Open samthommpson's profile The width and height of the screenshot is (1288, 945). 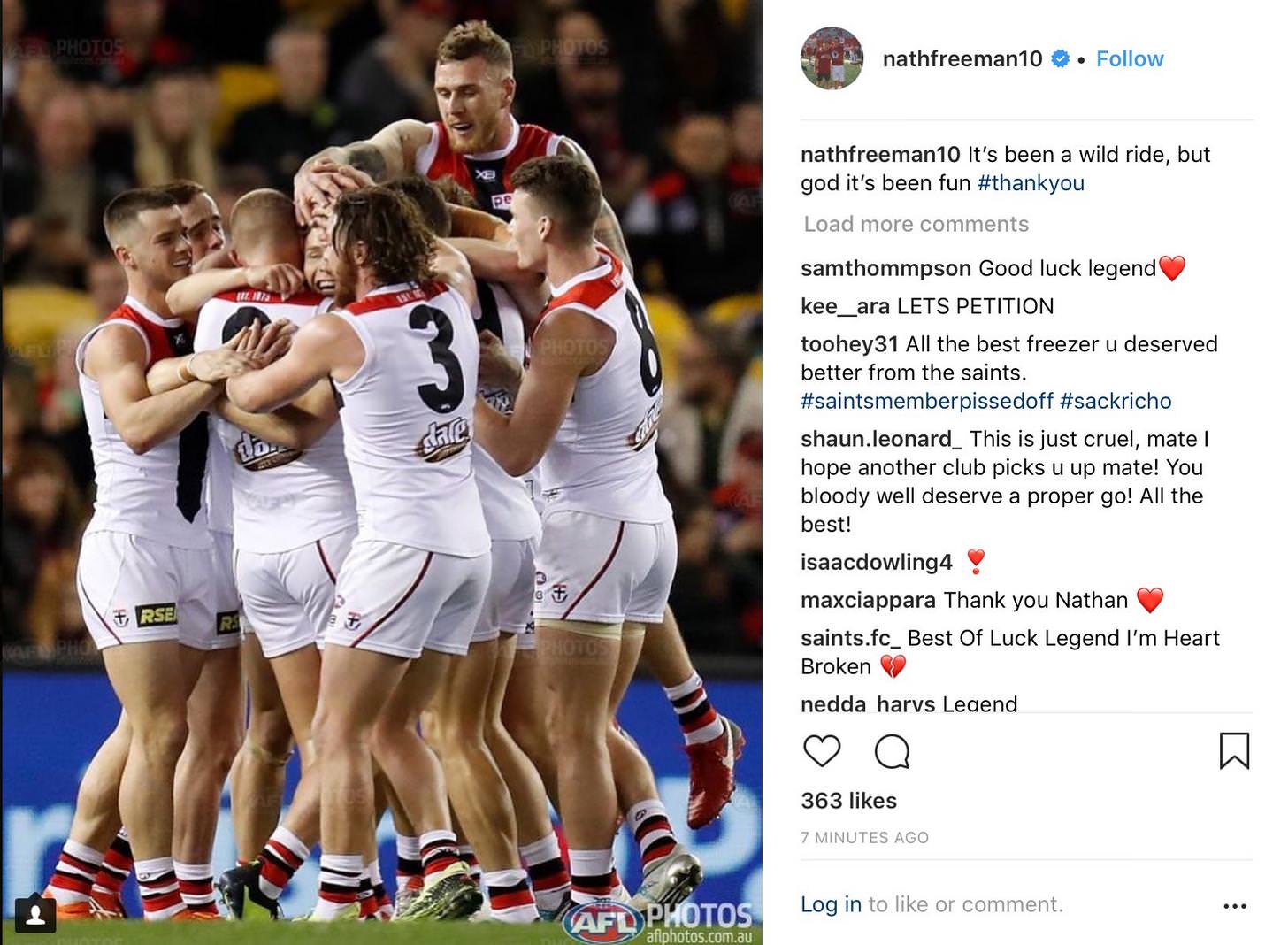pos(885,268)
